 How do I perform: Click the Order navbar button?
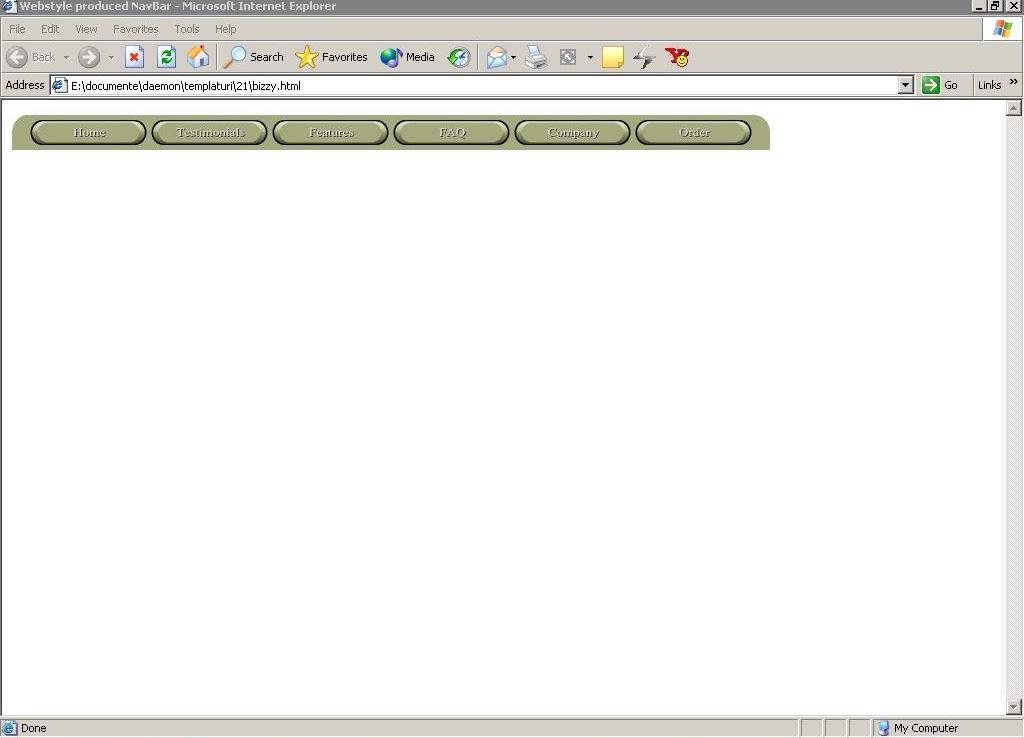[694, 132]
